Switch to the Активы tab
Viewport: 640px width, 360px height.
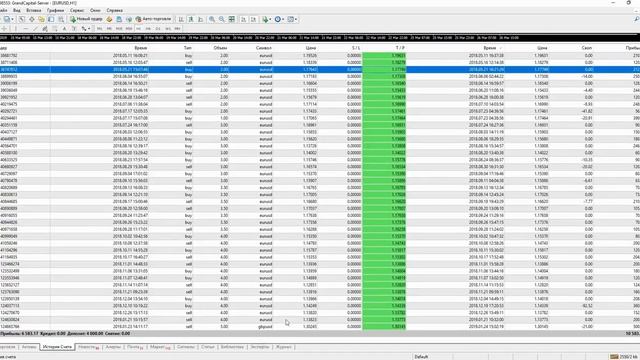point(29,347)
